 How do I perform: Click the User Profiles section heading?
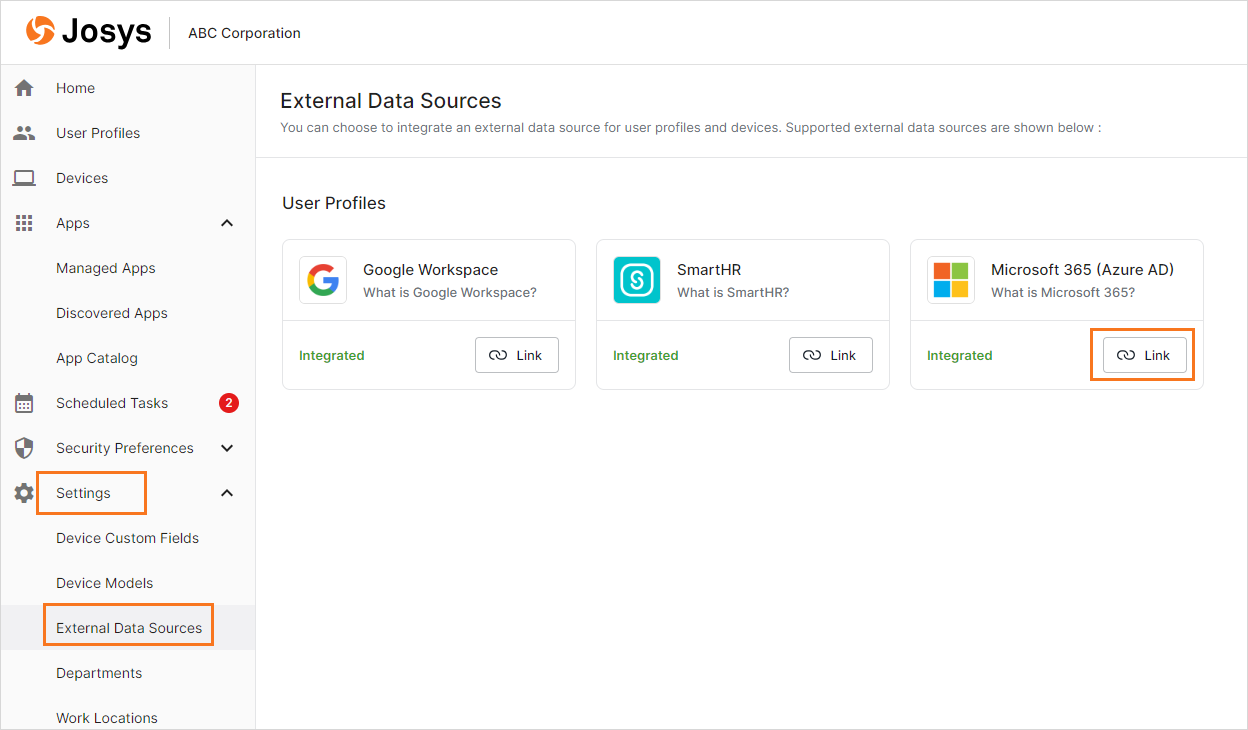click(x=334, y=203)
